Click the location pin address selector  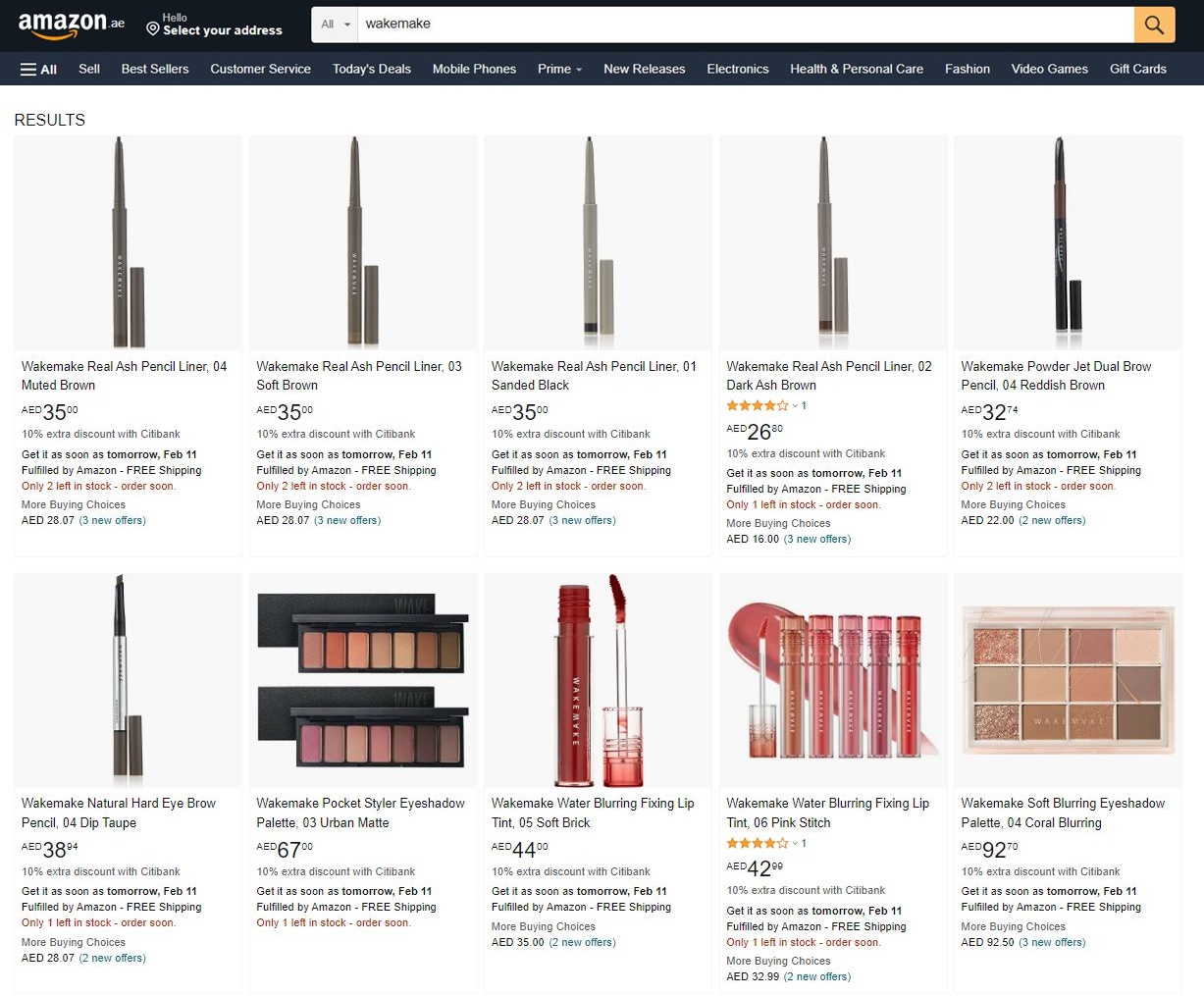click(214, 25)
